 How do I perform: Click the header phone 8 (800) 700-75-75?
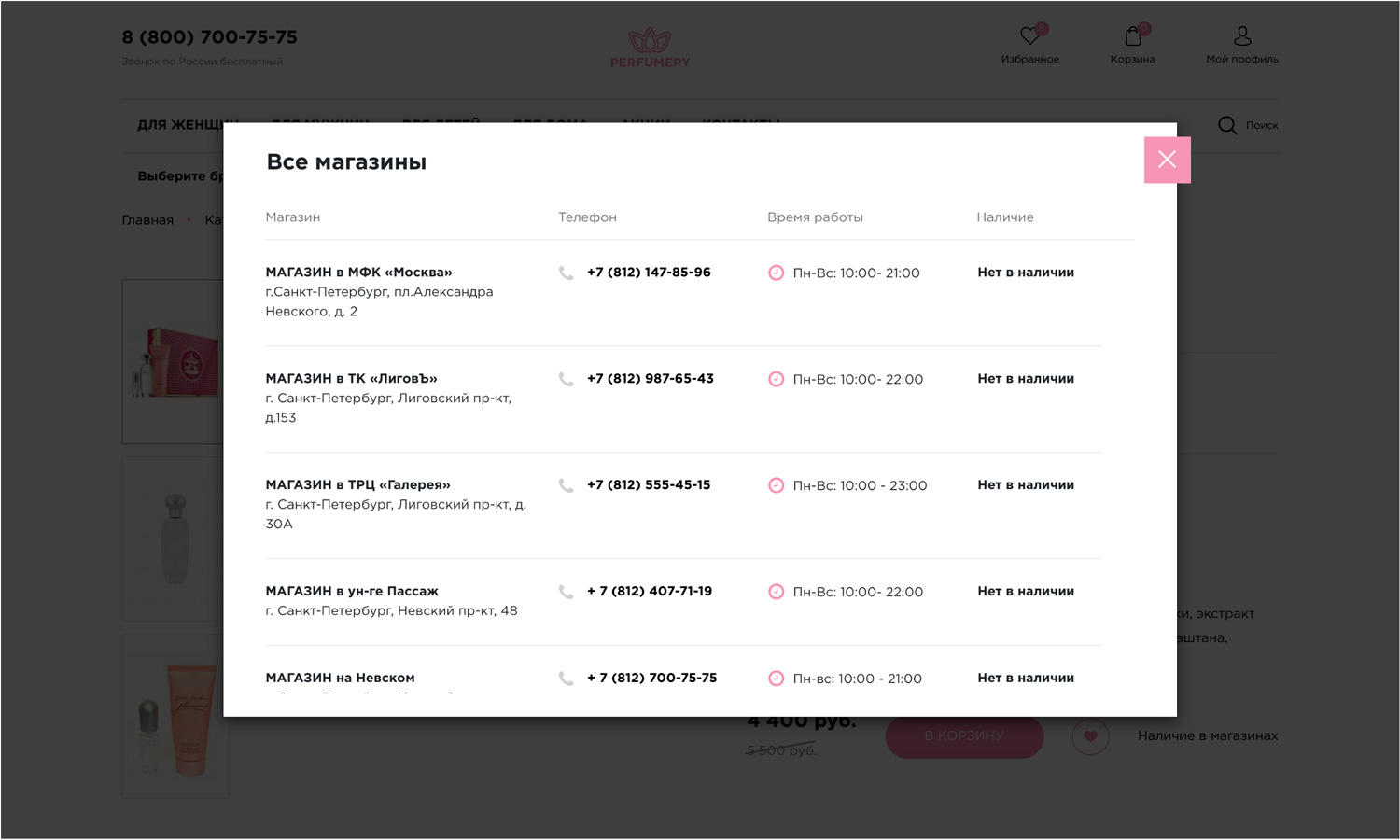click(209, 37)
